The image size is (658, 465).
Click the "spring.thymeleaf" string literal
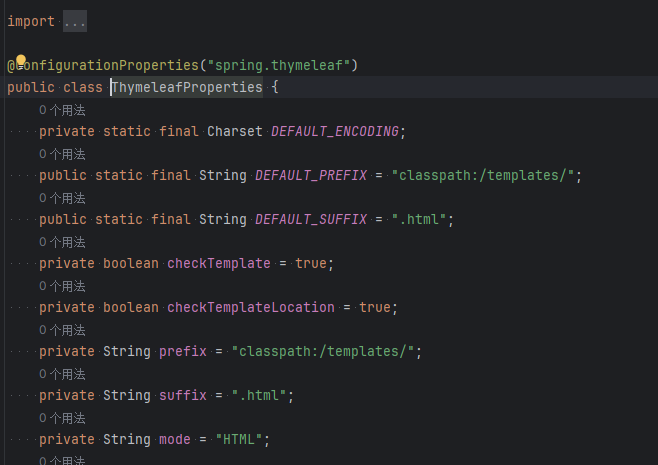coord(279,65)
